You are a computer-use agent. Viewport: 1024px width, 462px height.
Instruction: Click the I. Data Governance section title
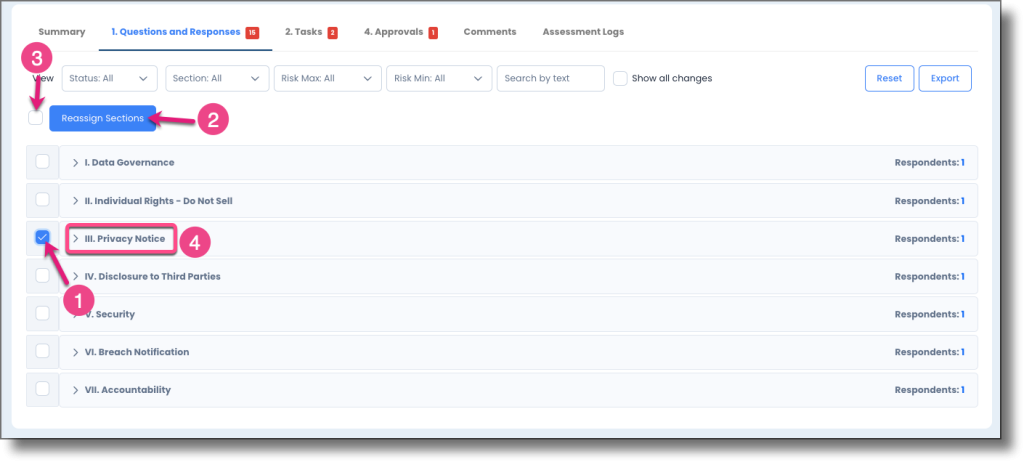coord(129,163)
